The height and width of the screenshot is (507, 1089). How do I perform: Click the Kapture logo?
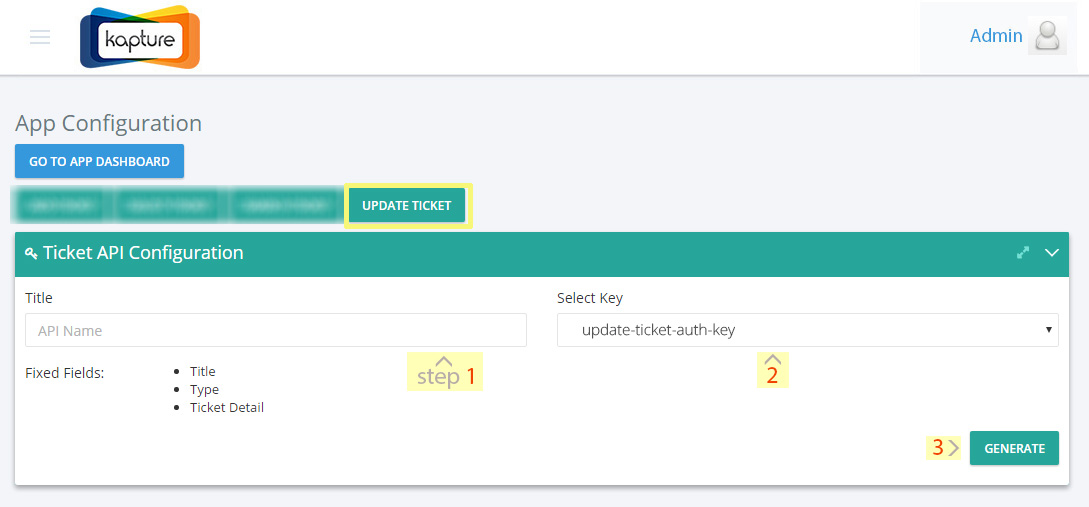tap(140, 38)
